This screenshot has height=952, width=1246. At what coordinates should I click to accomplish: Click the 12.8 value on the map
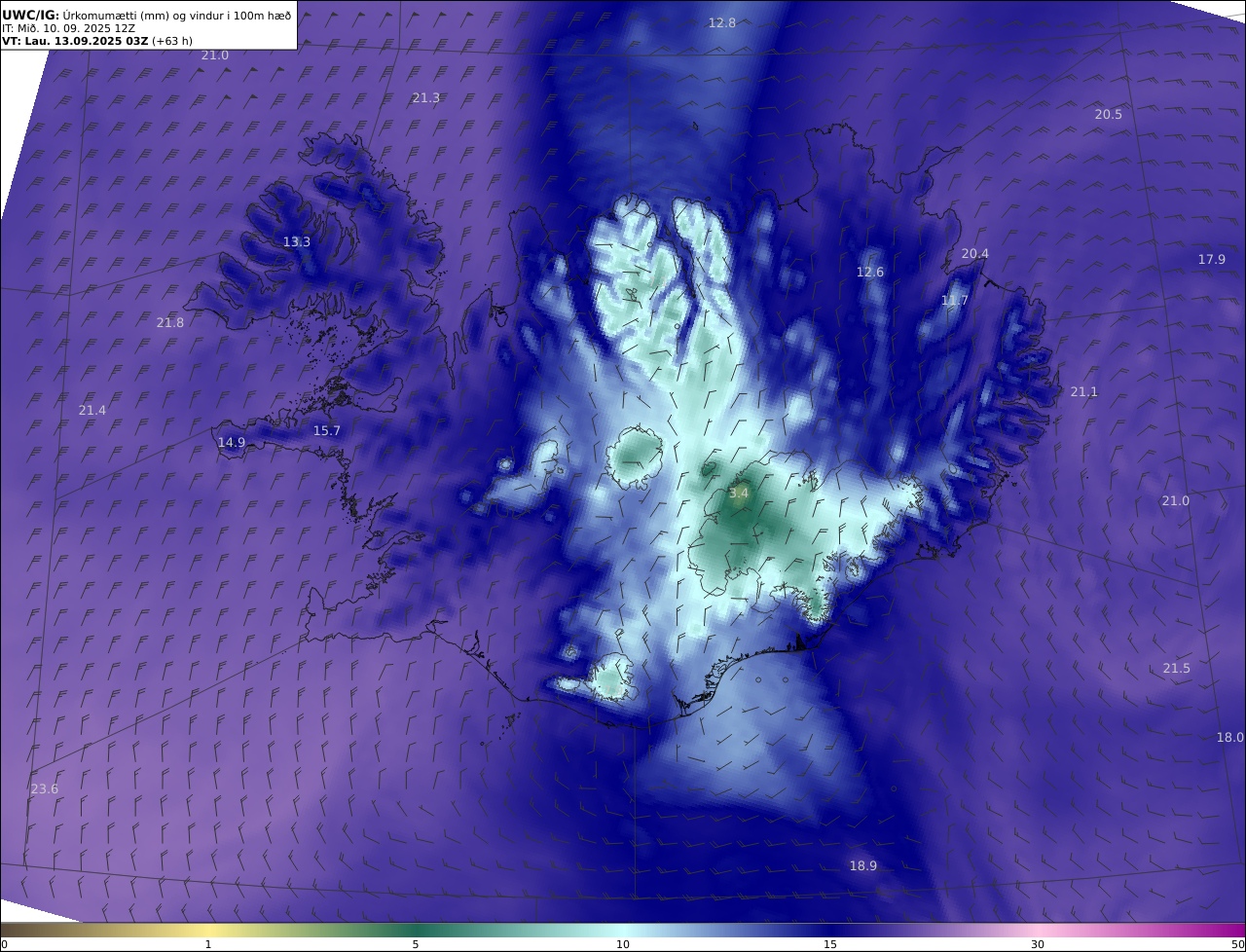click(x=722, y=22)
